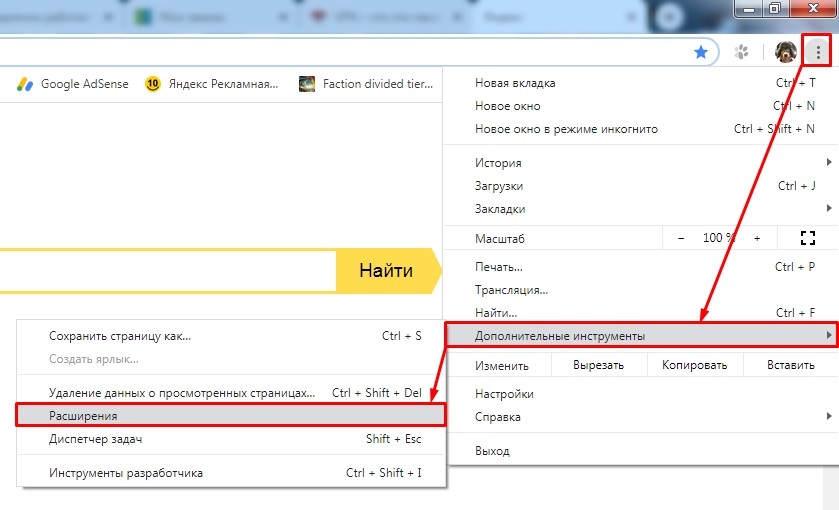Viewport: 839px width, 510px height.
Task: Open Загрузки from the menu
Action: pos(642,186)
